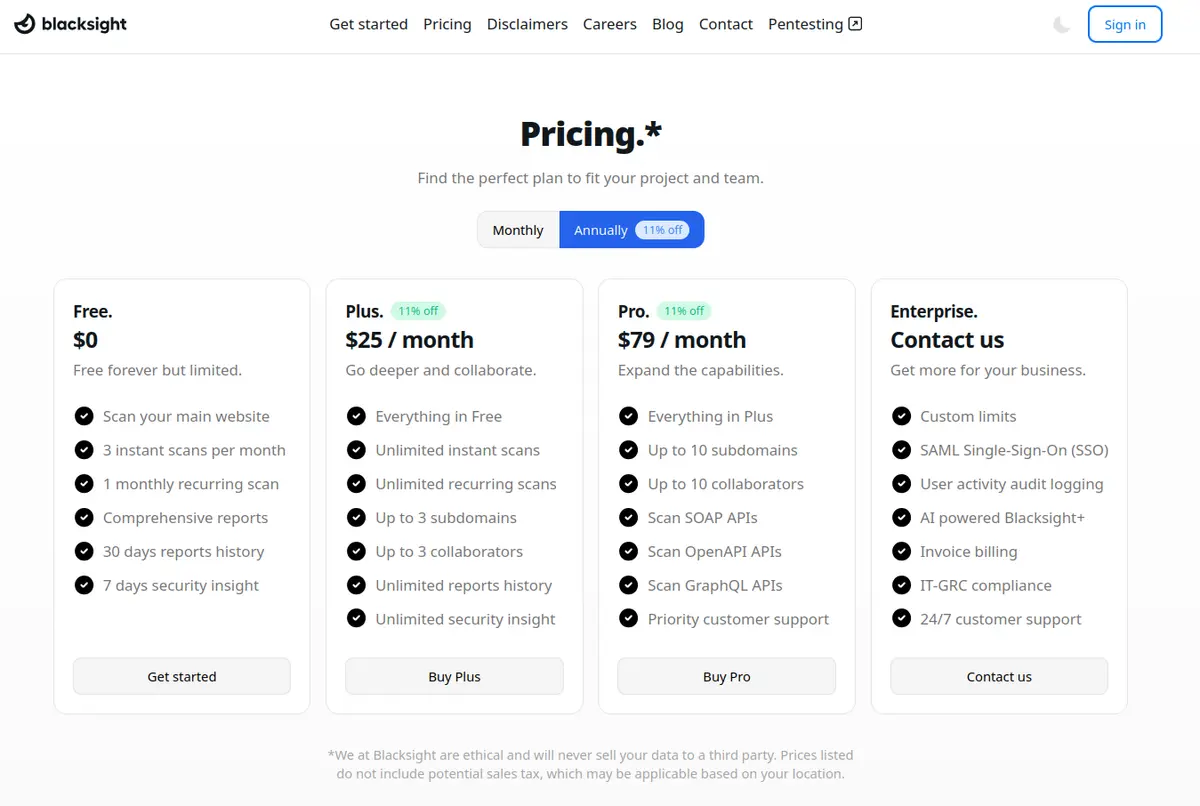Open the Careers nav link

click(609, 24)
